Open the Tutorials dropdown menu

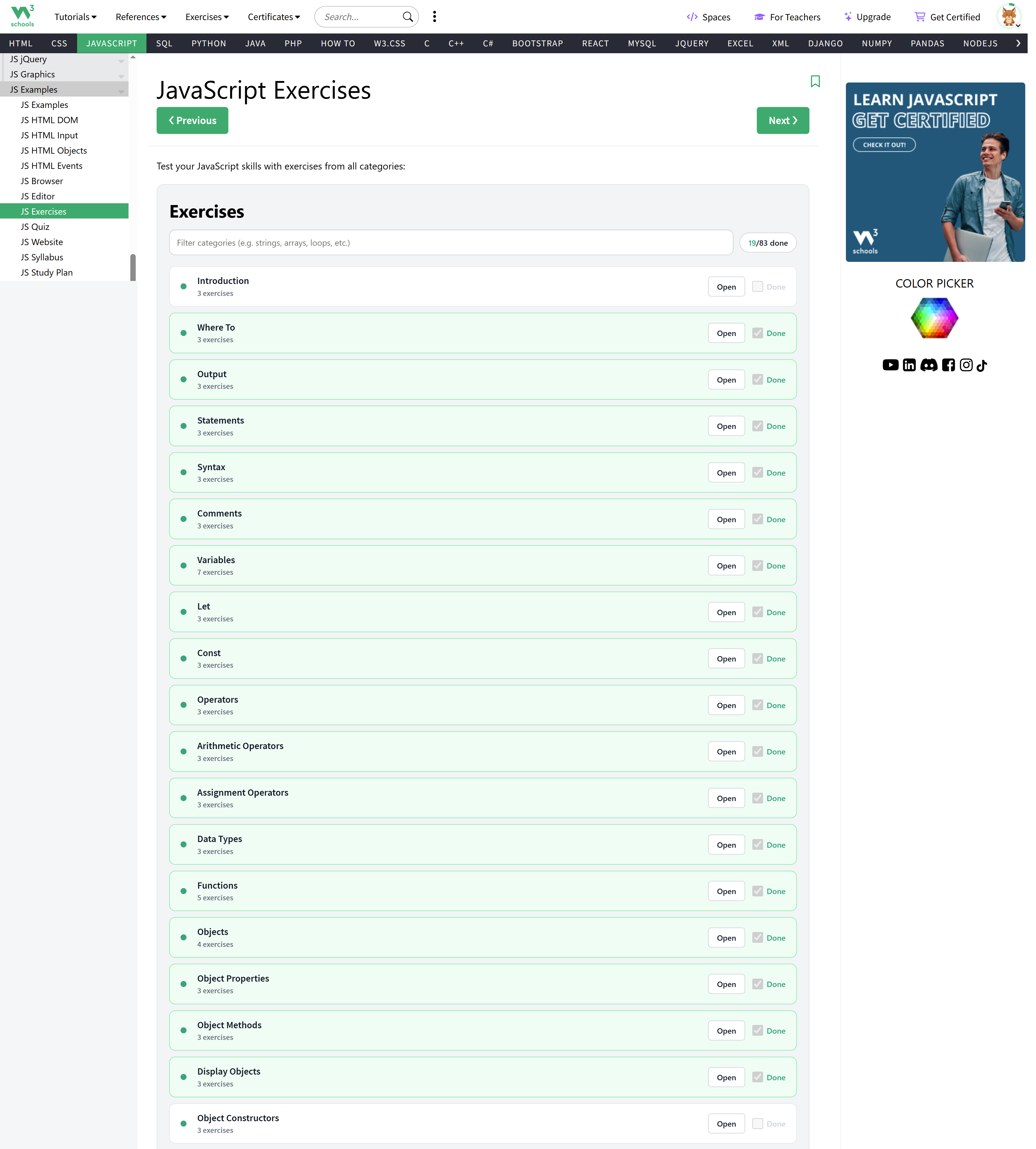[75, 16]
